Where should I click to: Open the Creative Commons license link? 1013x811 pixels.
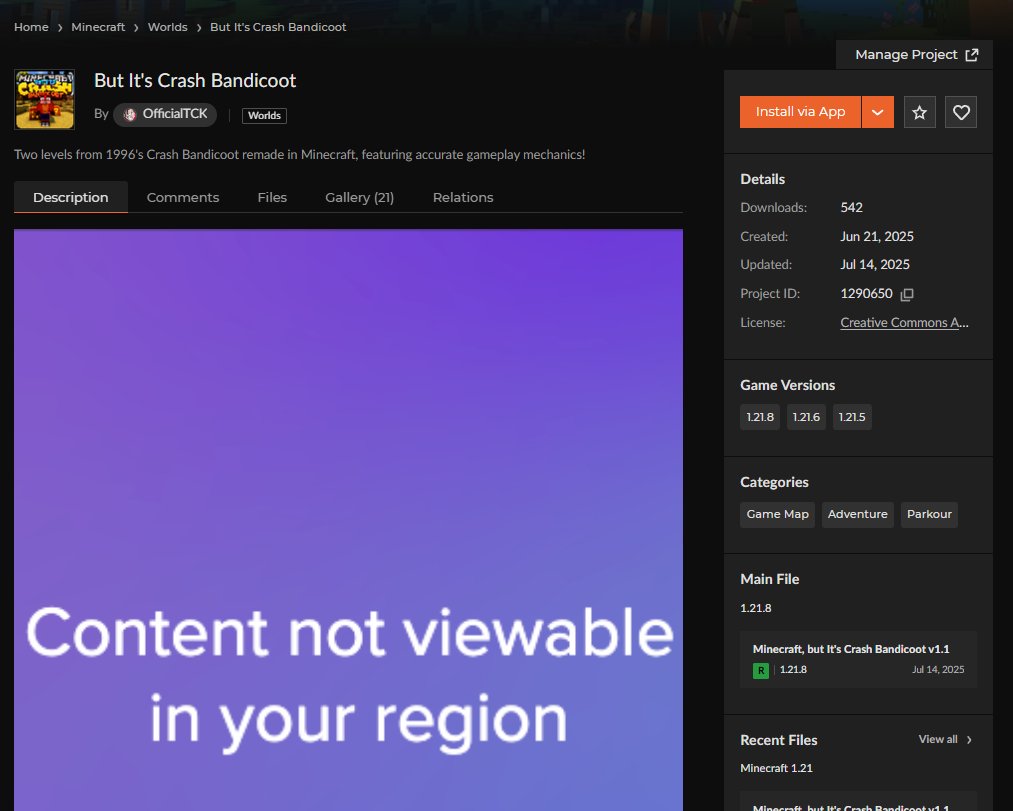point(904,322)
